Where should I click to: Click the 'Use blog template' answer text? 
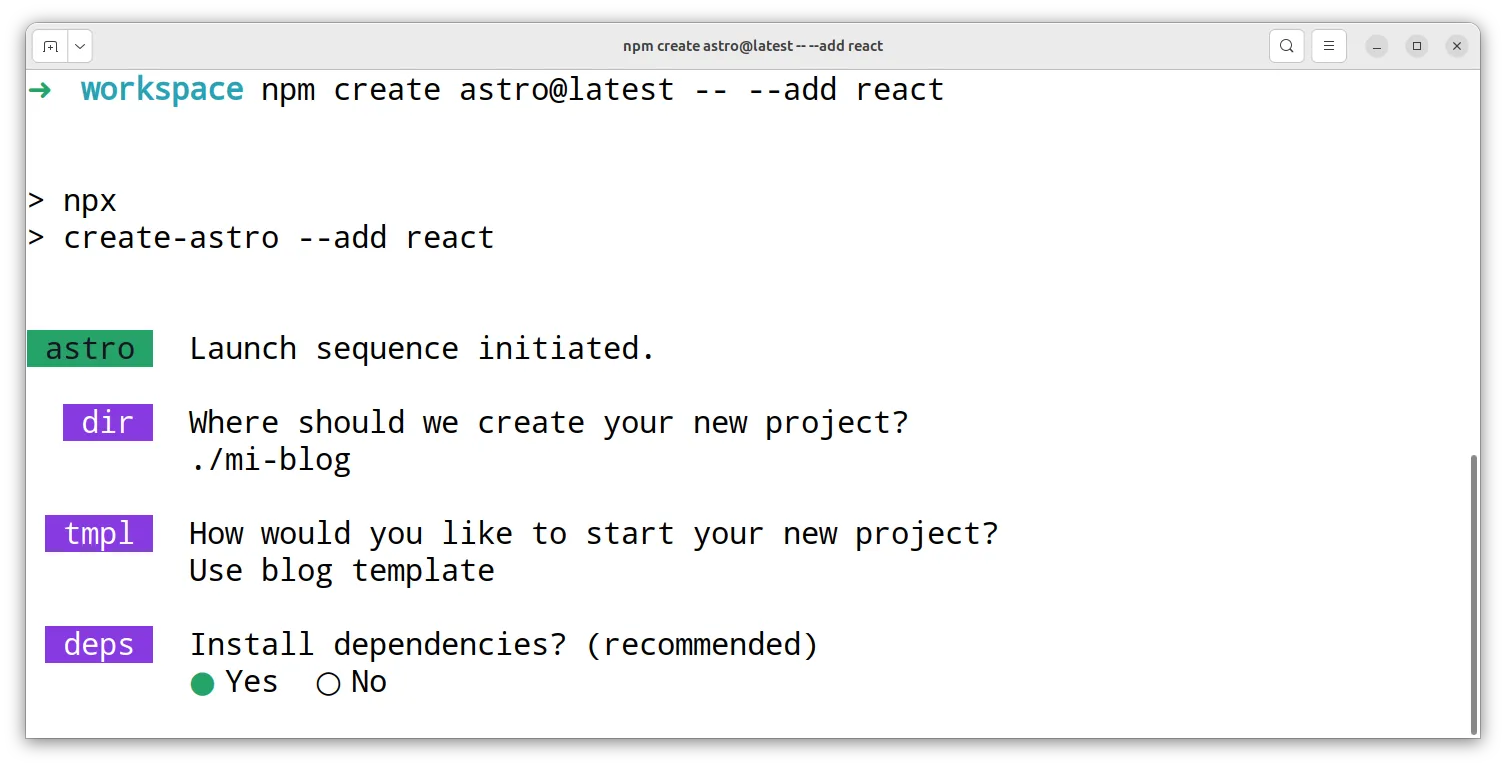[x=341, y=571]
